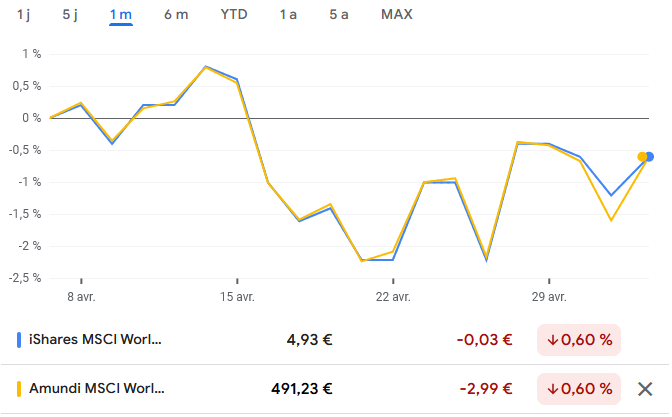Click the blue endpoint dot on chart

650,156
